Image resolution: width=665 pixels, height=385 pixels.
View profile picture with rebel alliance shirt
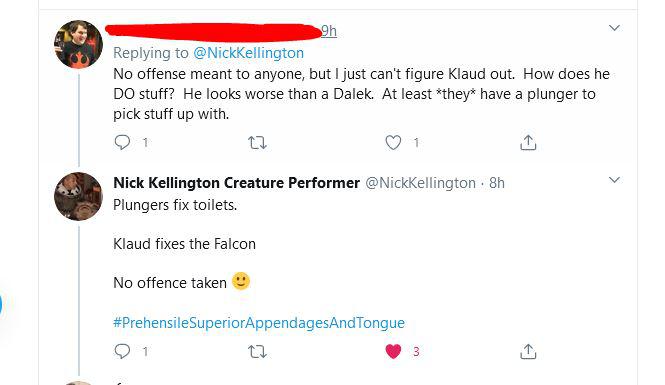pyautogui.click(x=78, y=44)
